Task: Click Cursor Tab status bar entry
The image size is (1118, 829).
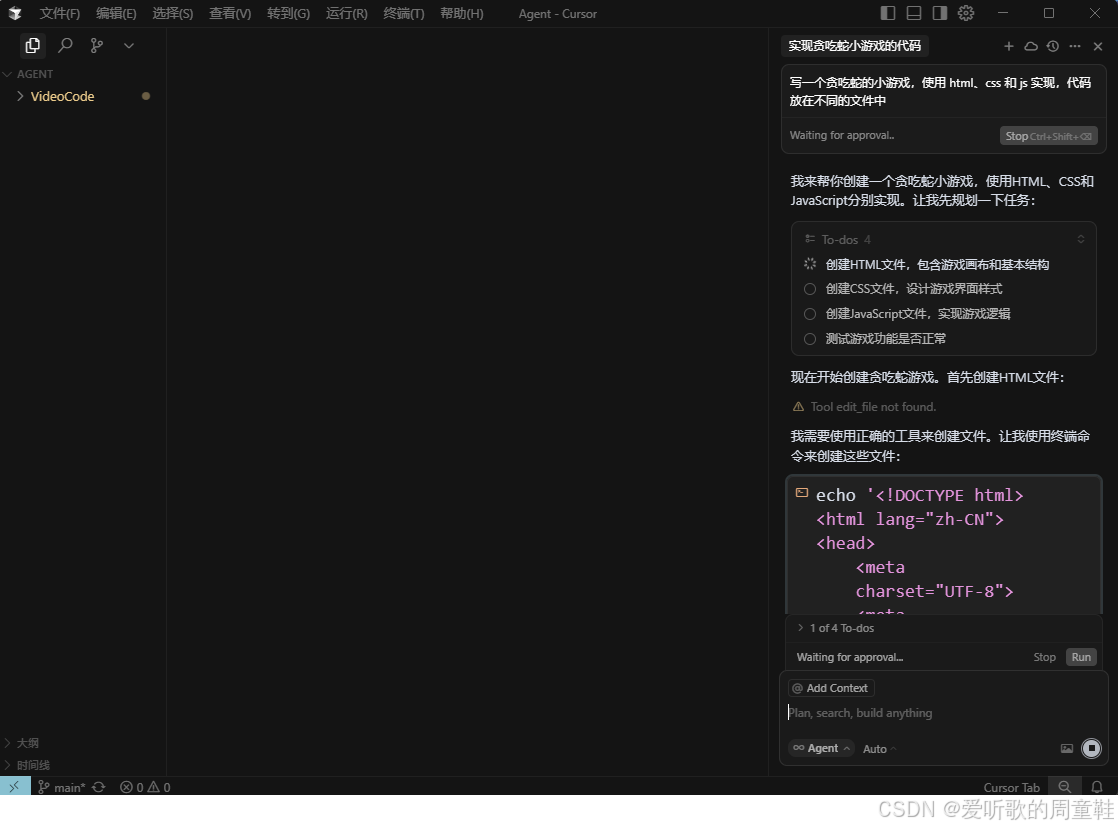Action: [x=1011, y=787]
